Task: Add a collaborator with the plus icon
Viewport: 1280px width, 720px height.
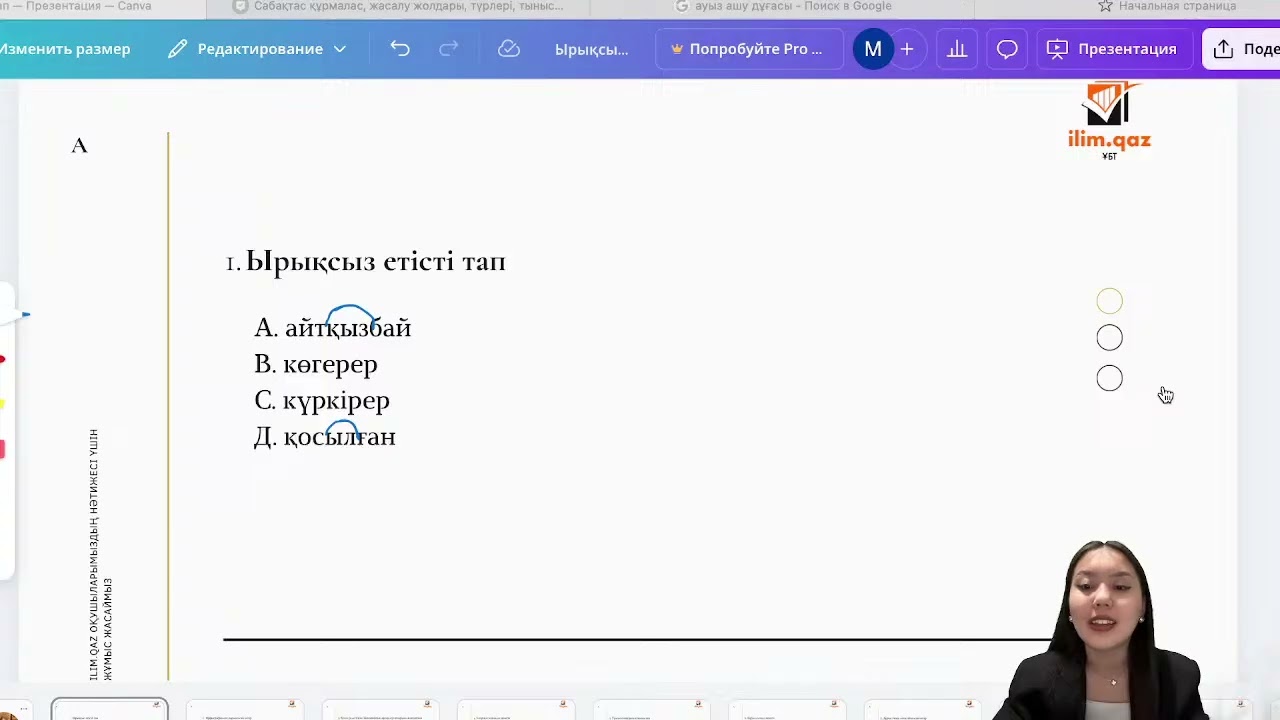Action: [x=907, y=49]
